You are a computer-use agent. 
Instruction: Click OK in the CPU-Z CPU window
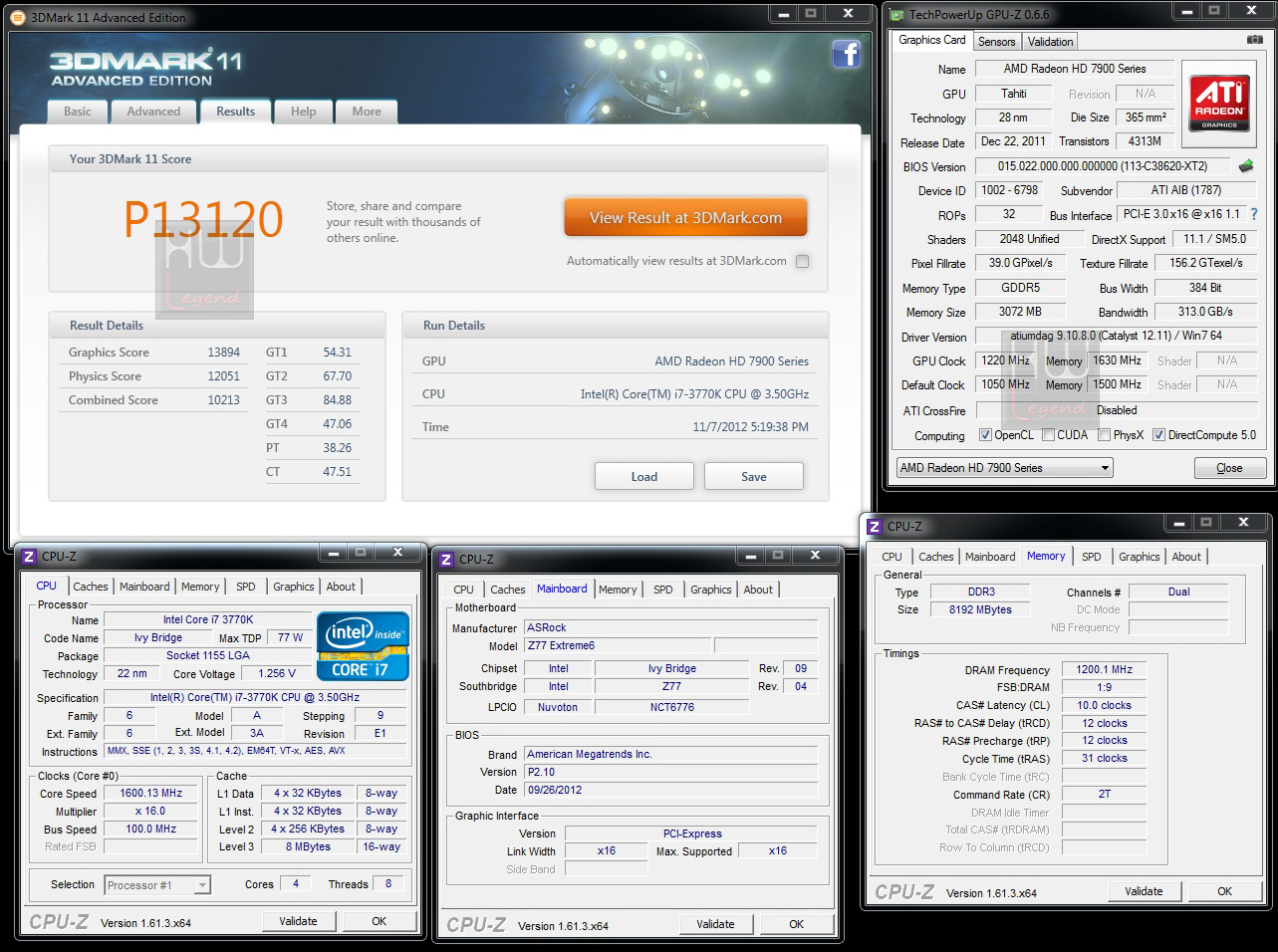379,921
